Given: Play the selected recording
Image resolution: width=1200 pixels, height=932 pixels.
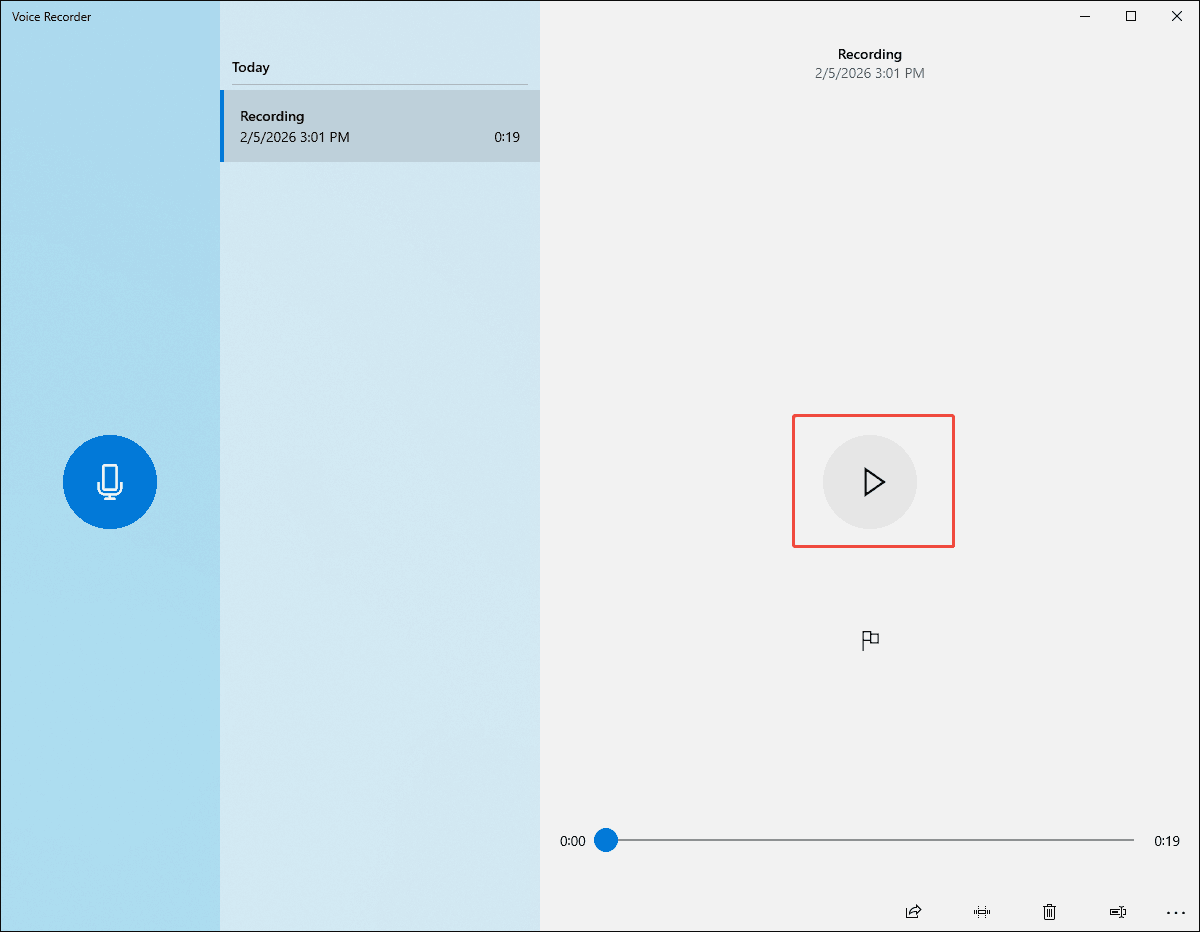Looking at the screenshot, I should coord(870,481).
